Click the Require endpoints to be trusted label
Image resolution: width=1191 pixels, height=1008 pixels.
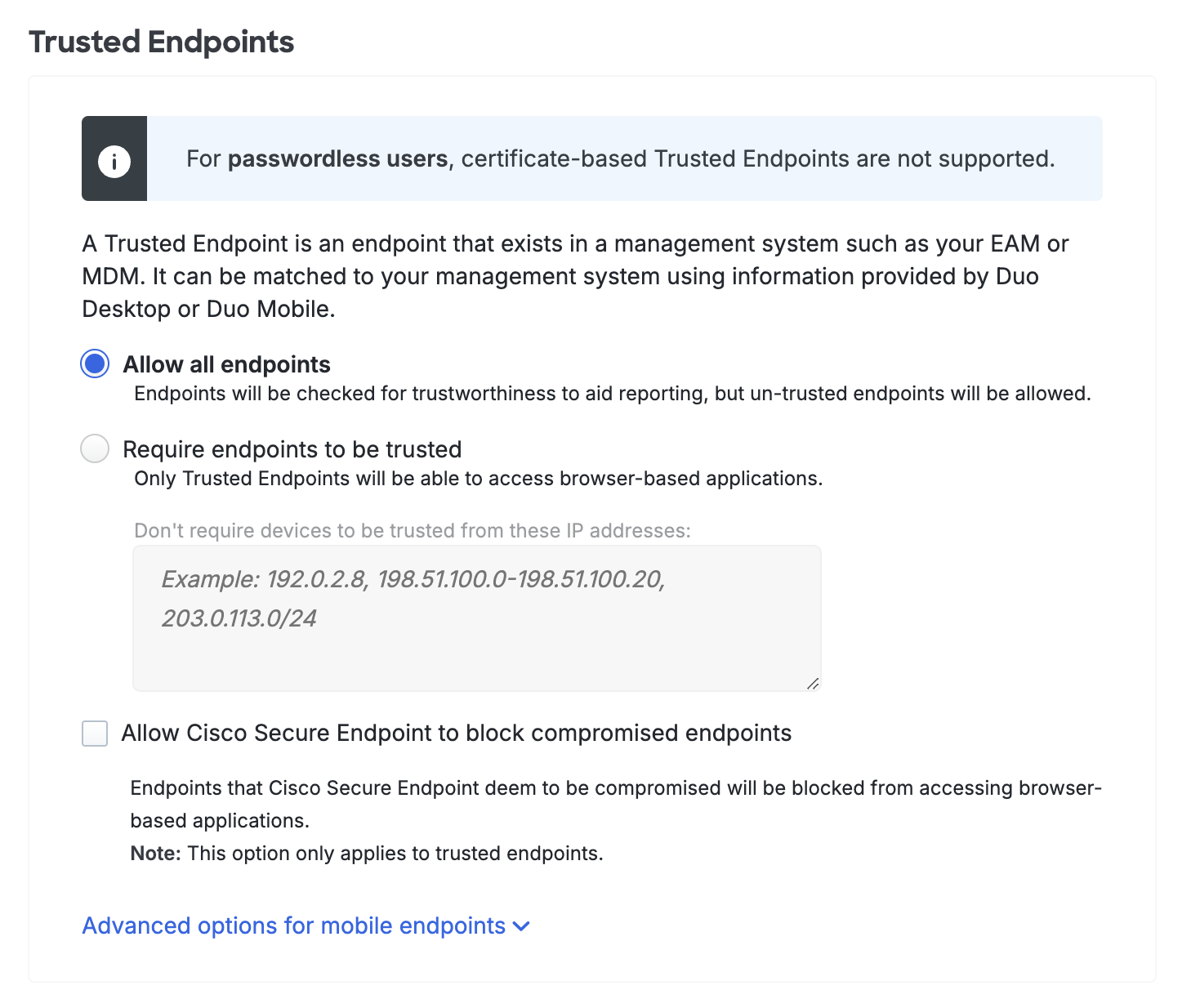pos(292,448)
